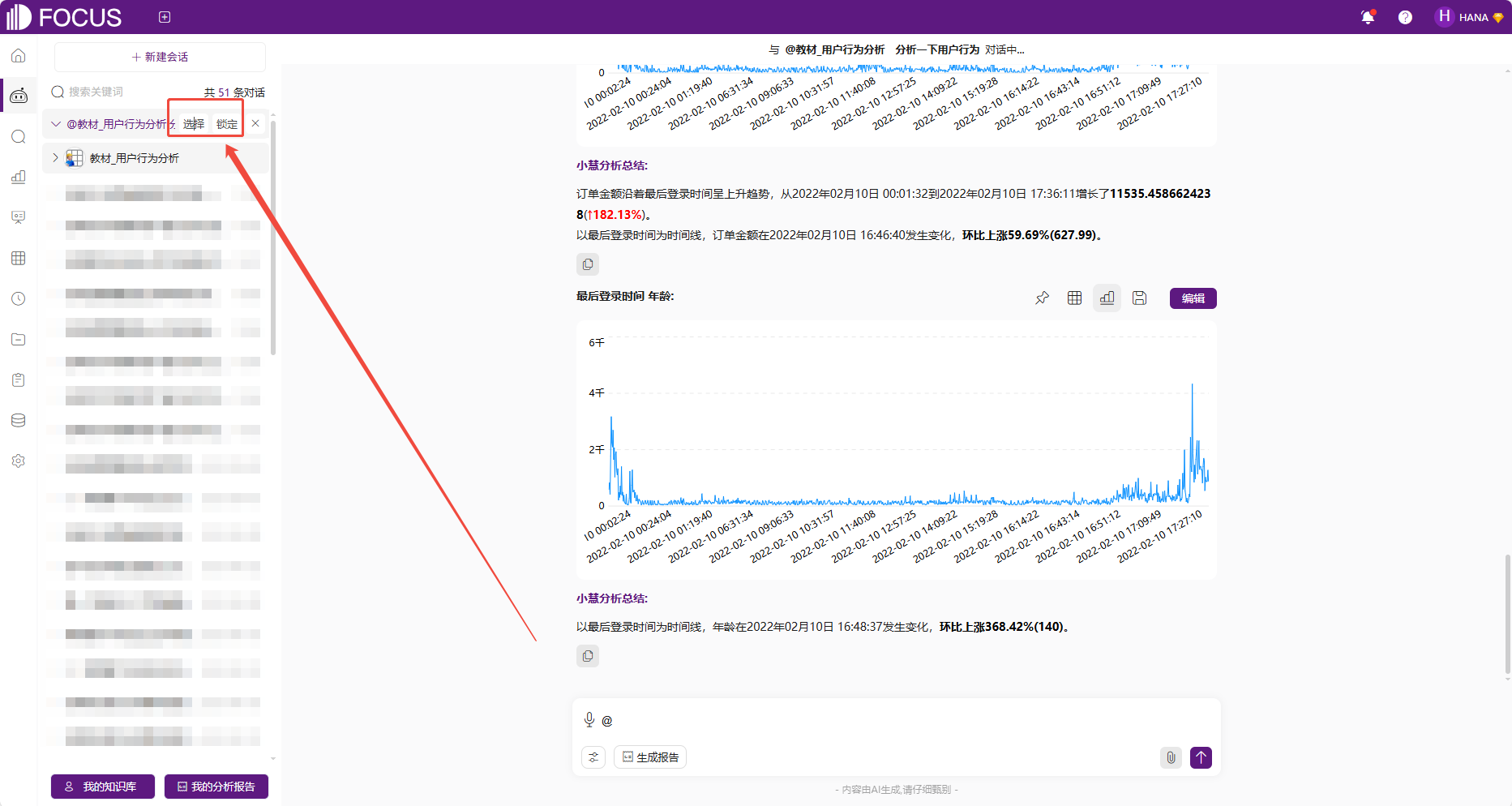
Task: Switch 年龄 result to chart view
Action: tap(1107, 298)
